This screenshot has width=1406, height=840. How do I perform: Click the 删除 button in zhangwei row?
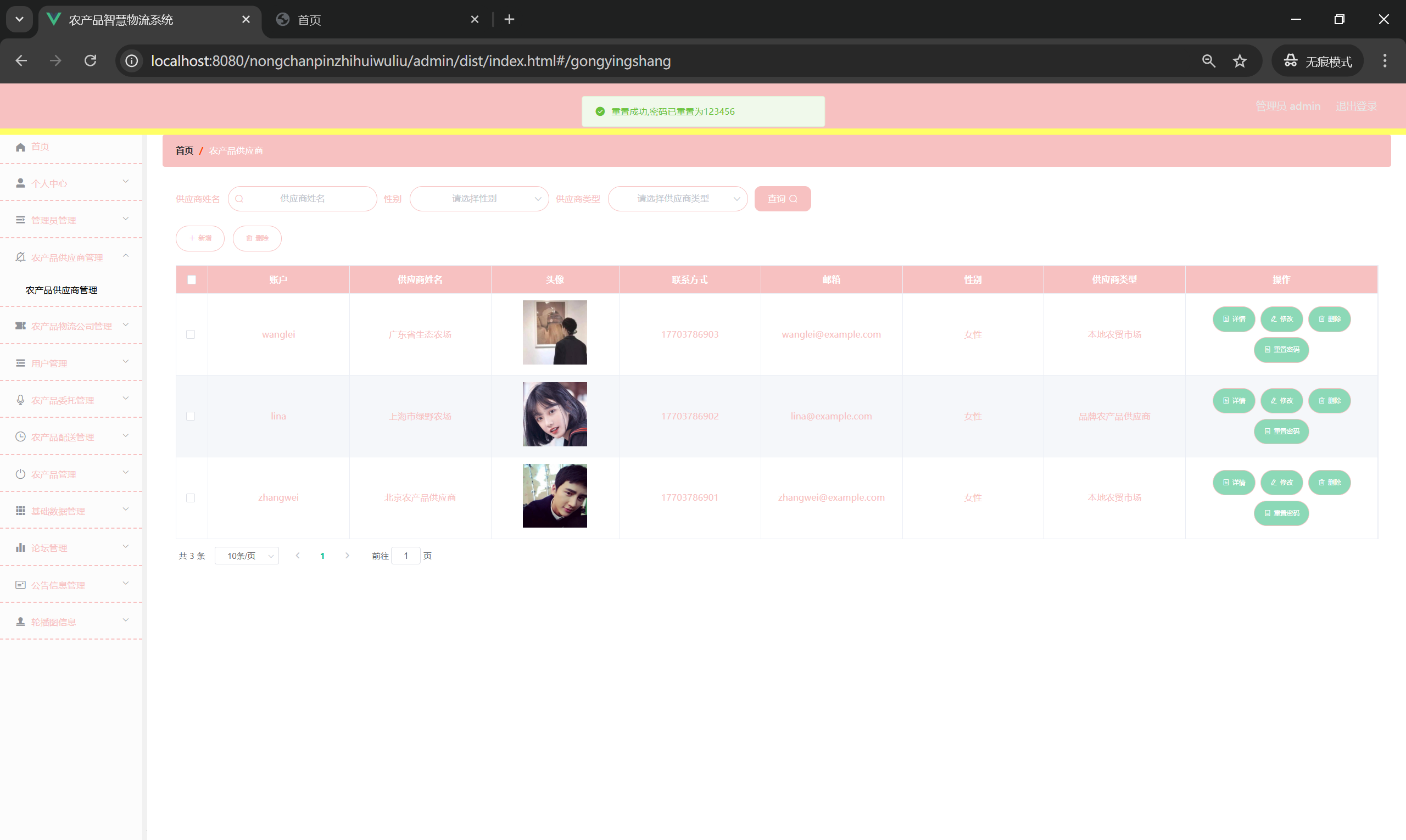1329,483
